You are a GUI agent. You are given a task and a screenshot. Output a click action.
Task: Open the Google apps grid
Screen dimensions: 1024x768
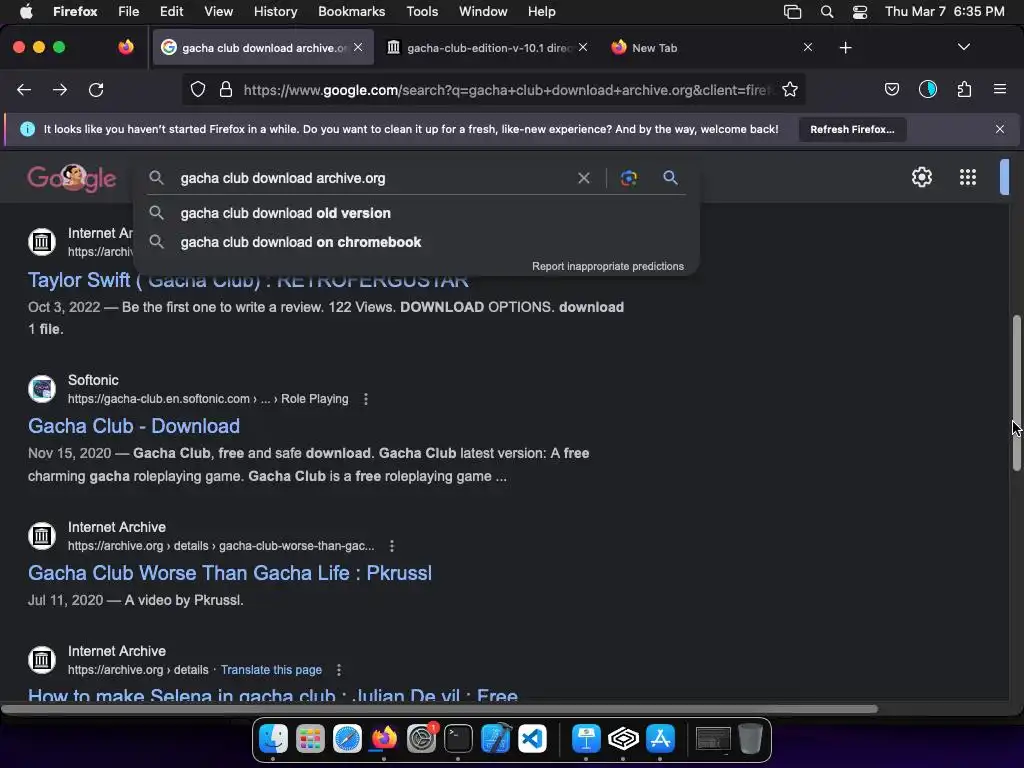pos(968,177)
